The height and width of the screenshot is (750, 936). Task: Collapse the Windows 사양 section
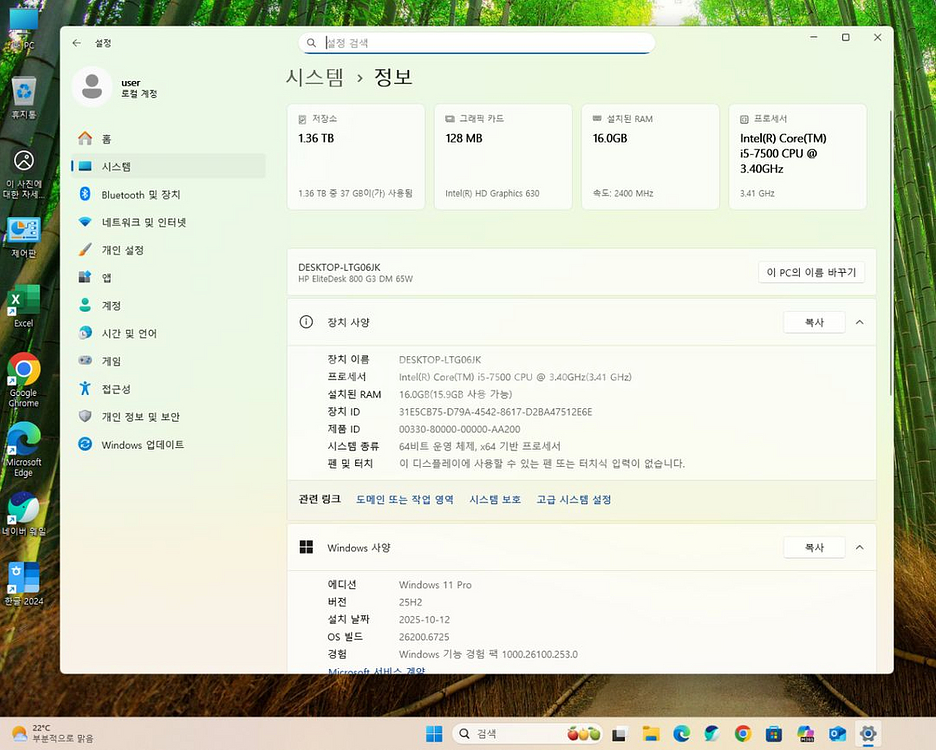click(x=859, y=548)
